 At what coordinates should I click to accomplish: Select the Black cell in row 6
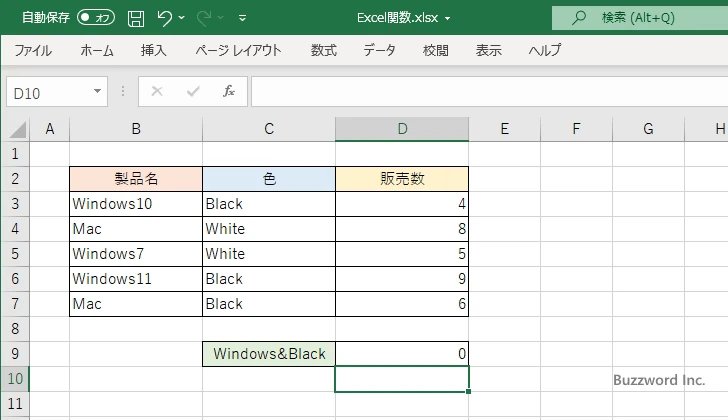[x=269, y=279]
